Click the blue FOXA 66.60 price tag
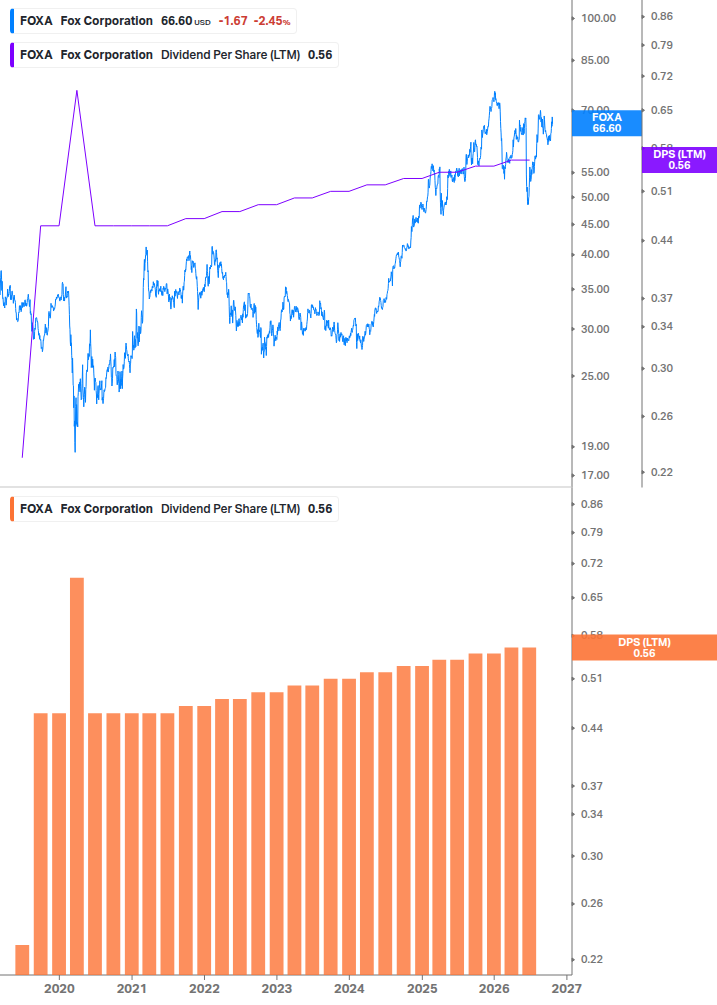The width and height of the screenshot is (717, 1005). pyautogui.click(x=606, y=122)
